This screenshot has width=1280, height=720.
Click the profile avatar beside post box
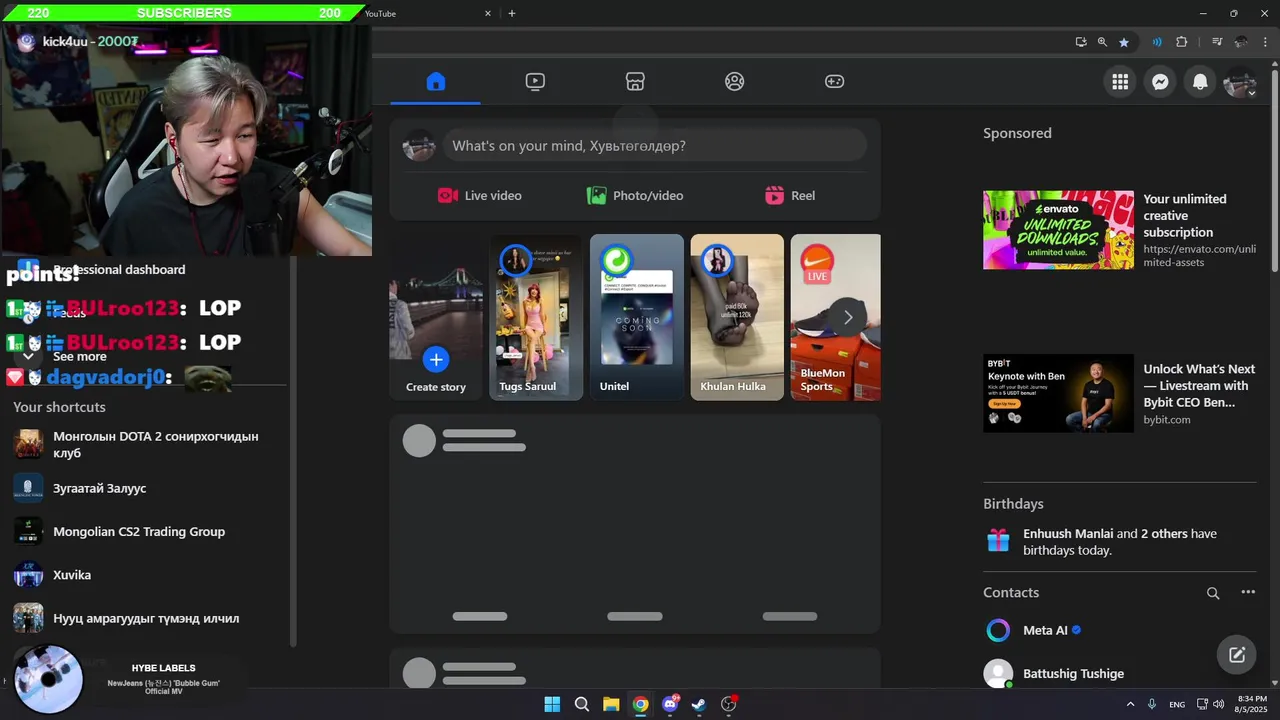(419, 146)
